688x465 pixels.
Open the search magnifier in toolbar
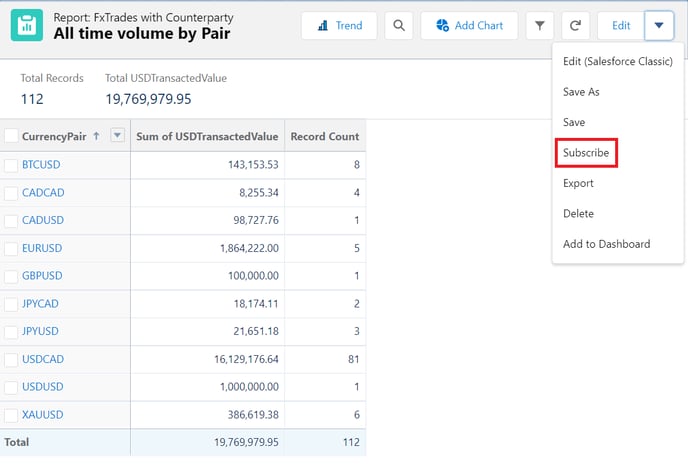point(399,26)
